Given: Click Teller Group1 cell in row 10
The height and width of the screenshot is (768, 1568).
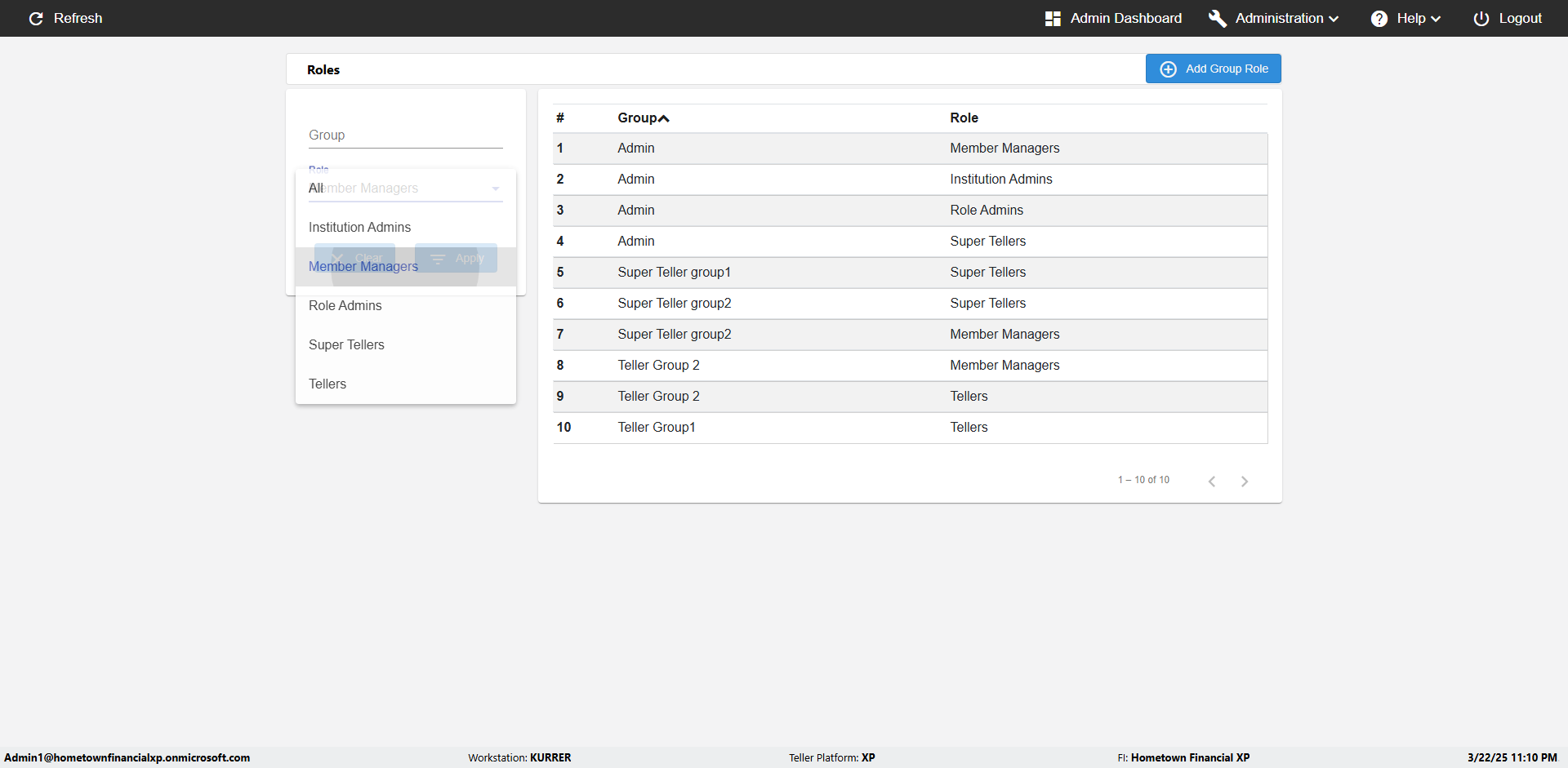Looking at the screenshot, I should click(657, 427).
